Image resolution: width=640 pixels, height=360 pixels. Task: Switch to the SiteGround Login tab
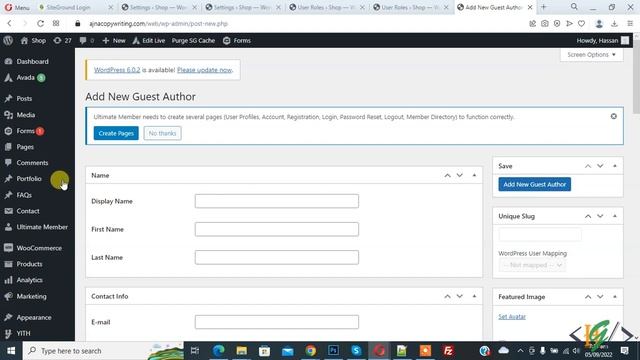(x=68, y=7)
